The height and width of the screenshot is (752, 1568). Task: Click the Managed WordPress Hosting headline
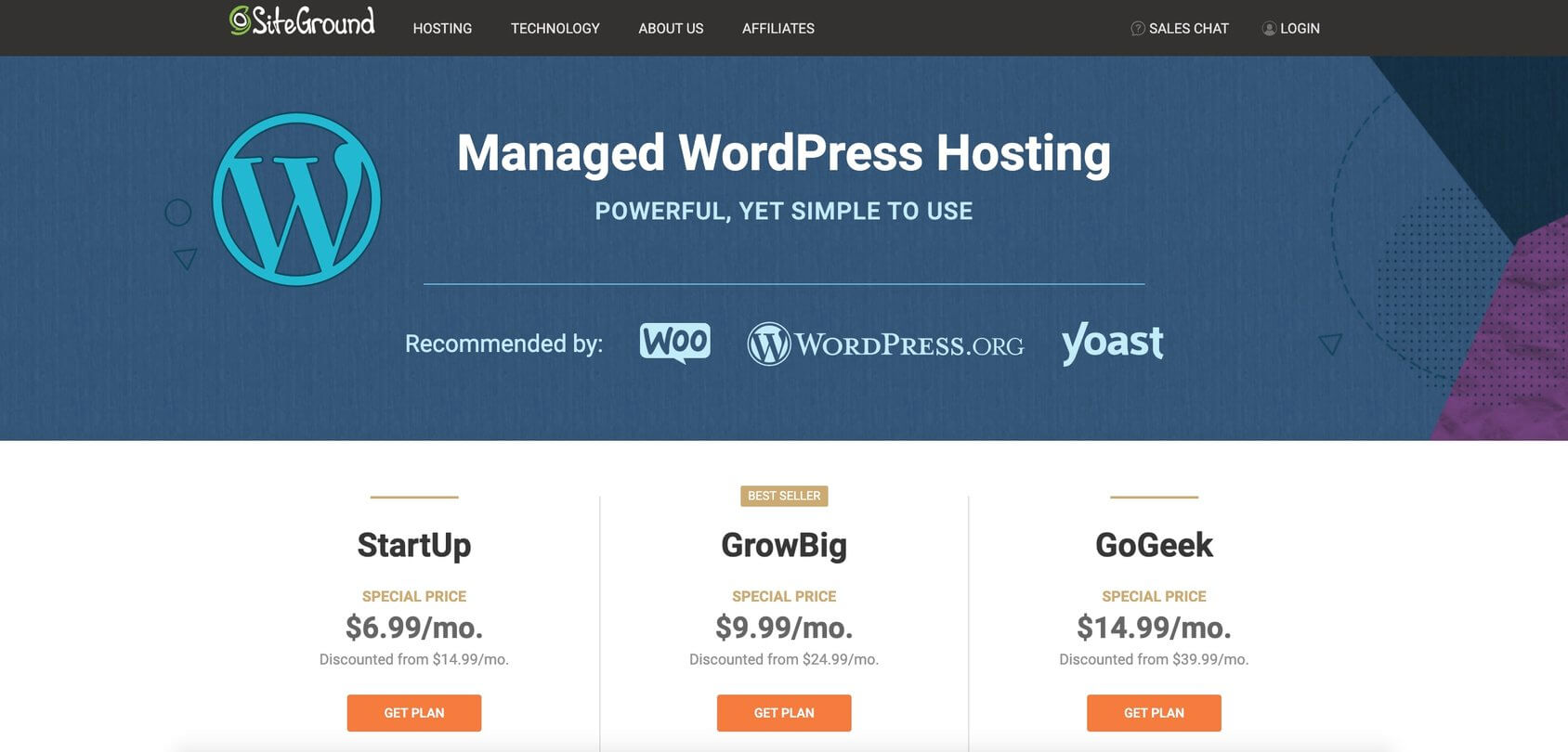[783, 153]
